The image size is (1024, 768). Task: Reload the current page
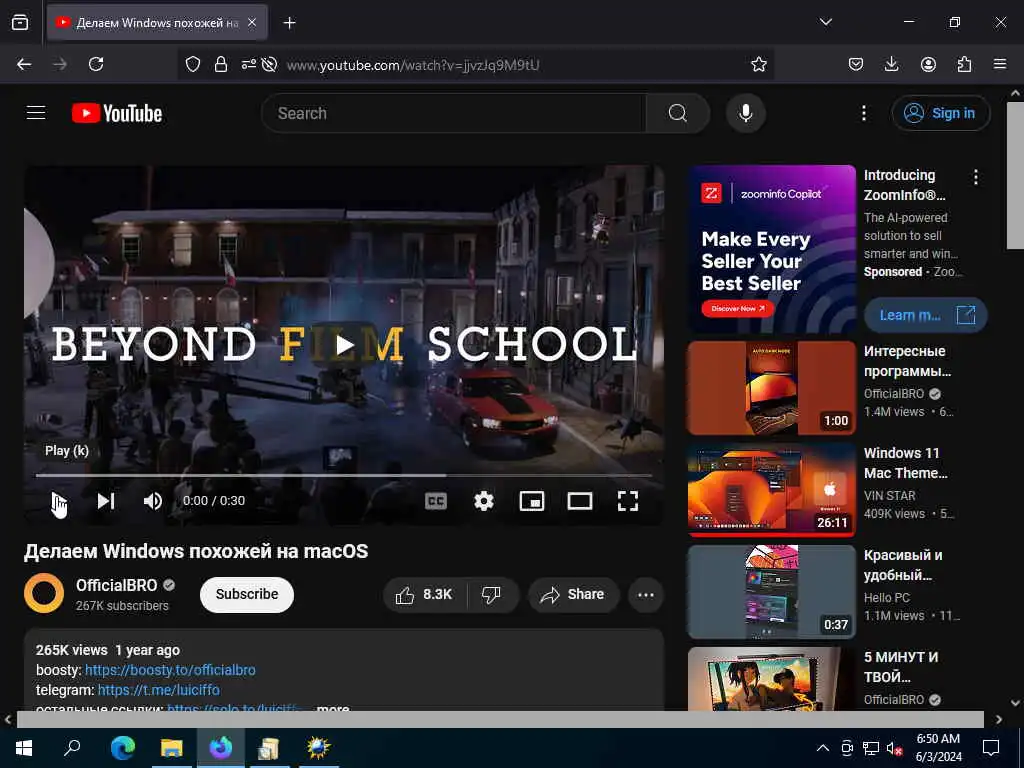point(96,64)
